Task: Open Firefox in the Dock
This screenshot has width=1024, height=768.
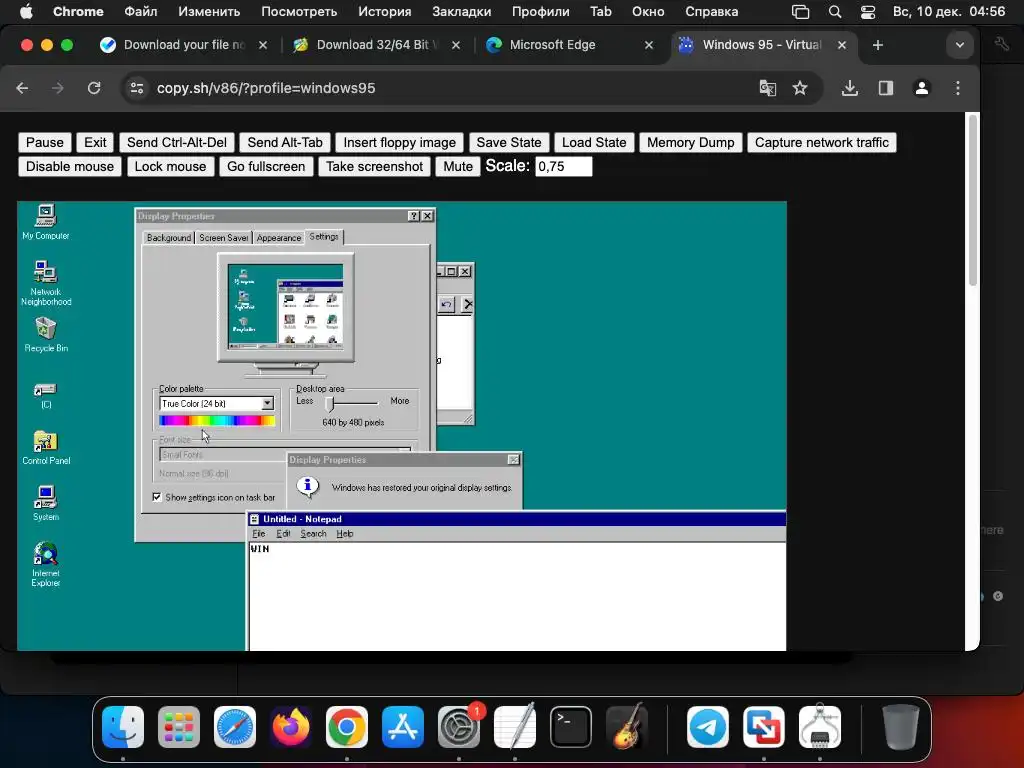Action: coord(291,727)
